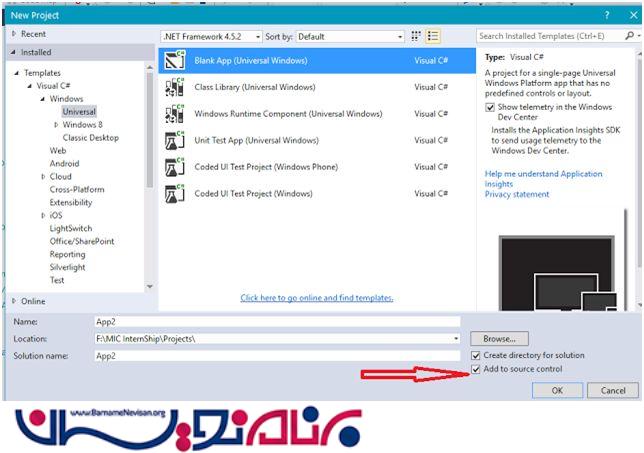The width and height of the screenshot is (644, 453).
Task: Open 'Click here to go online and find templates' link
Action: tap(317, 298)
